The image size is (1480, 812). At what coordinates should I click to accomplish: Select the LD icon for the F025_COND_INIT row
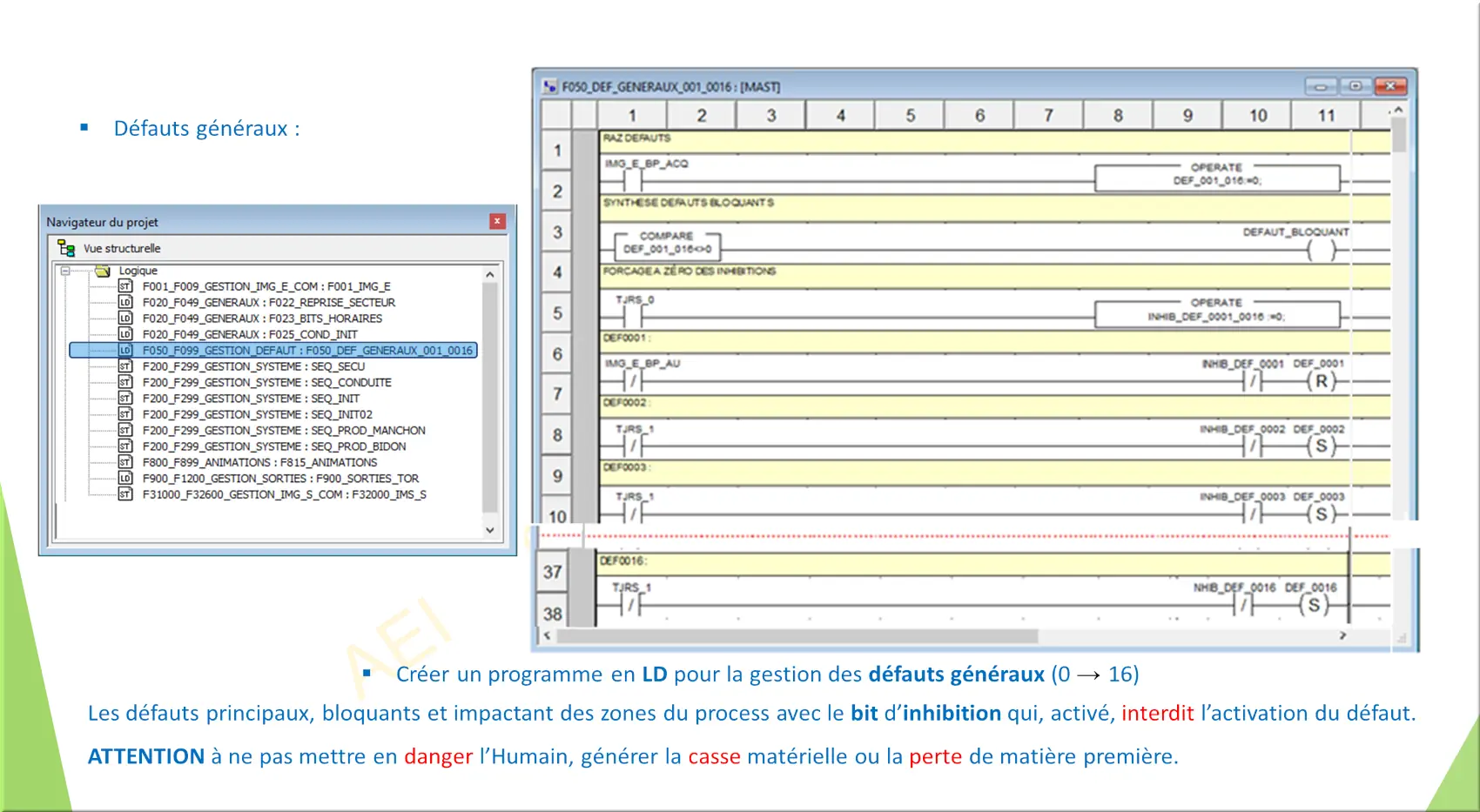pos(125,334)
